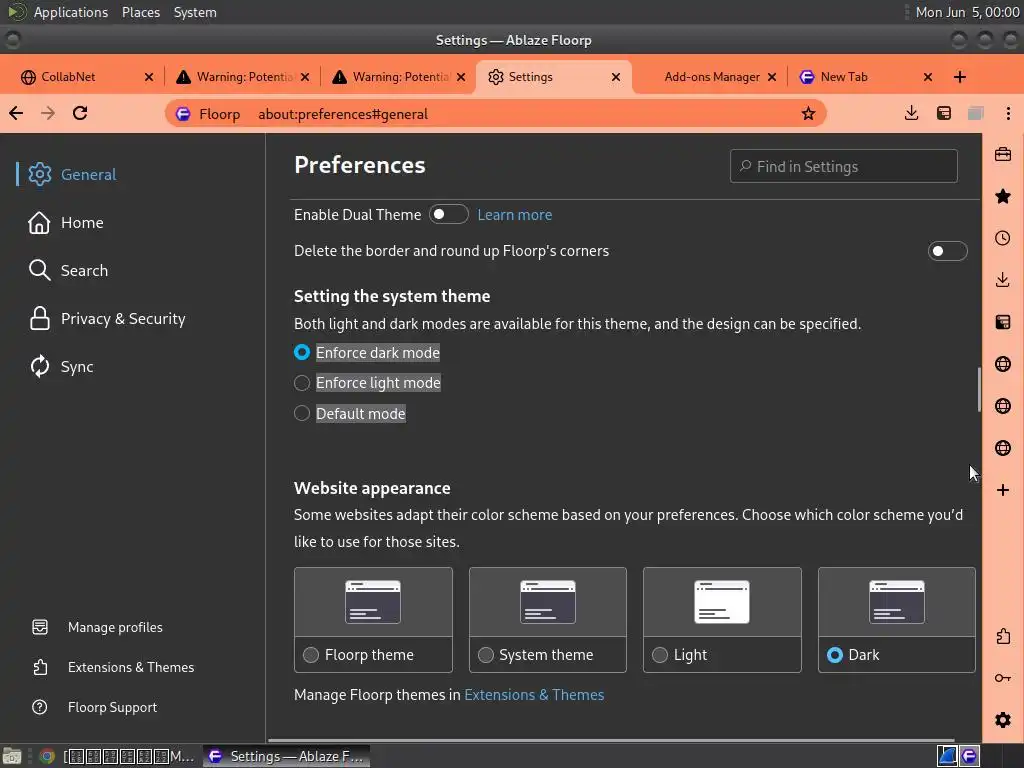Select Enforce dark mode
Screen dimensions: 1024x768
[x=302, y=353]
